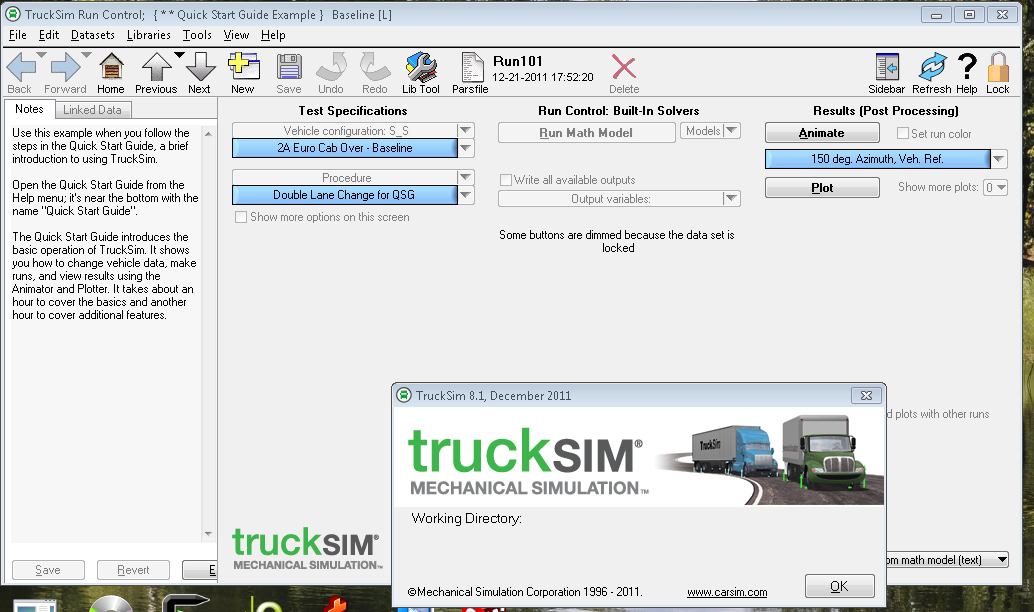Click the notes scrollbar down arrow
The image size is (1034, 612).
[x=208, y=534]
